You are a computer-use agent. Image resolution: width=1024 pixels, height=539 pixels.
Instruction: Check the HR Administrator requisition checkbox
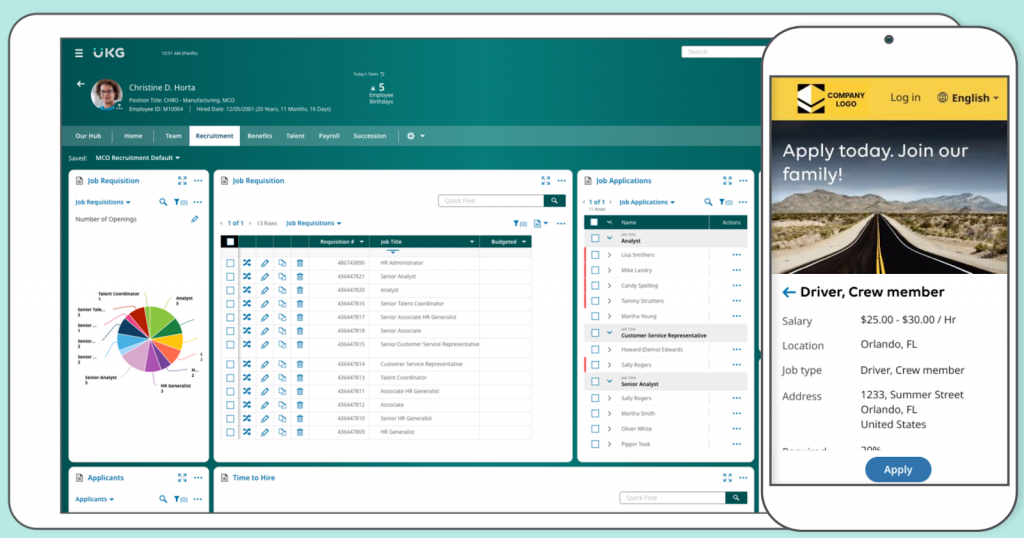tap(230, 263)
